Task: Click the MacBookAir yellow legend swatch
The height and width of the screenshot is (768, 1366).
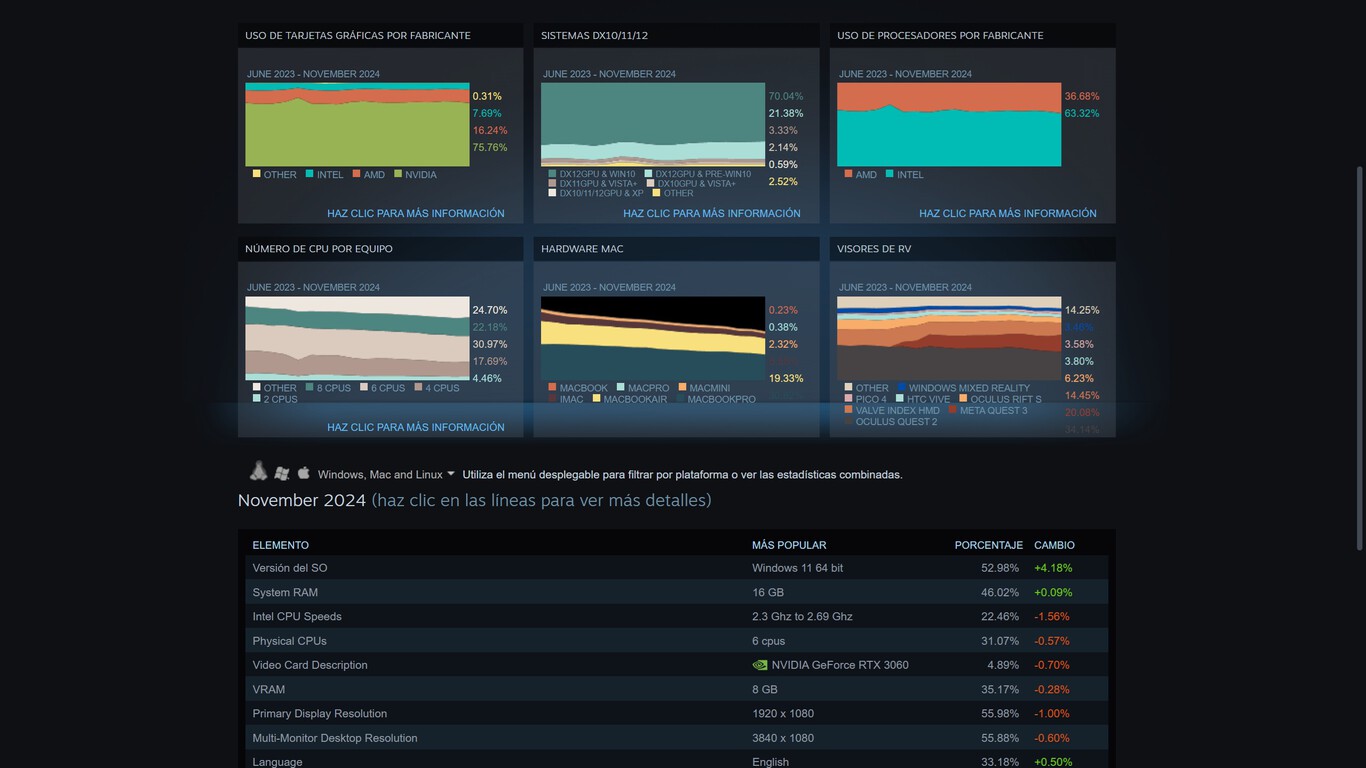Action: click(597, 399)
